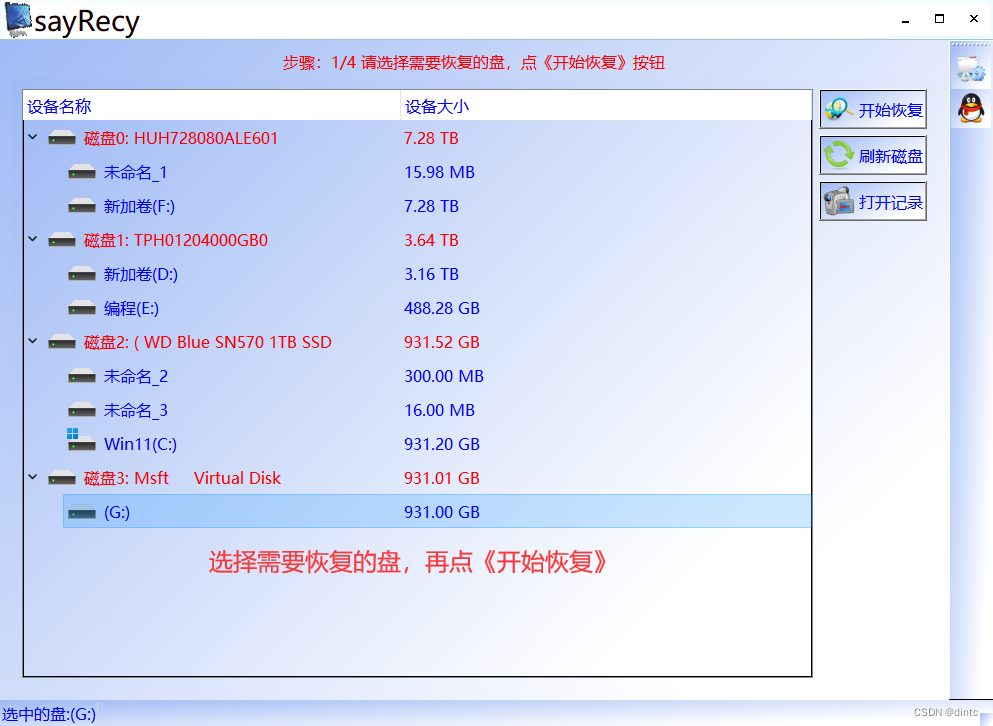Viewport: 993px width, 726px height.
Task: Click drive icon beside 未命名_2
Action: click(x=82, y=376)
